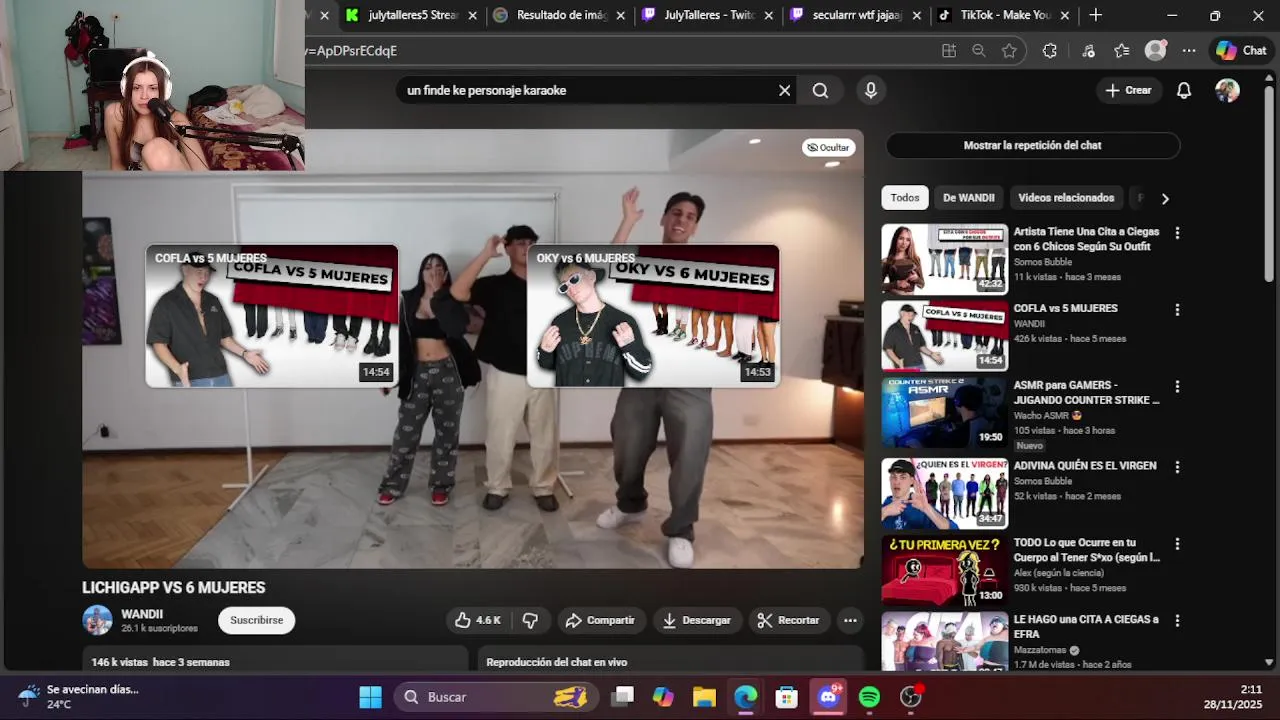The image size is (1280, 720).
Task: Add this page to favorites star
Action: pyautogui.click(x=1009, y=51)
